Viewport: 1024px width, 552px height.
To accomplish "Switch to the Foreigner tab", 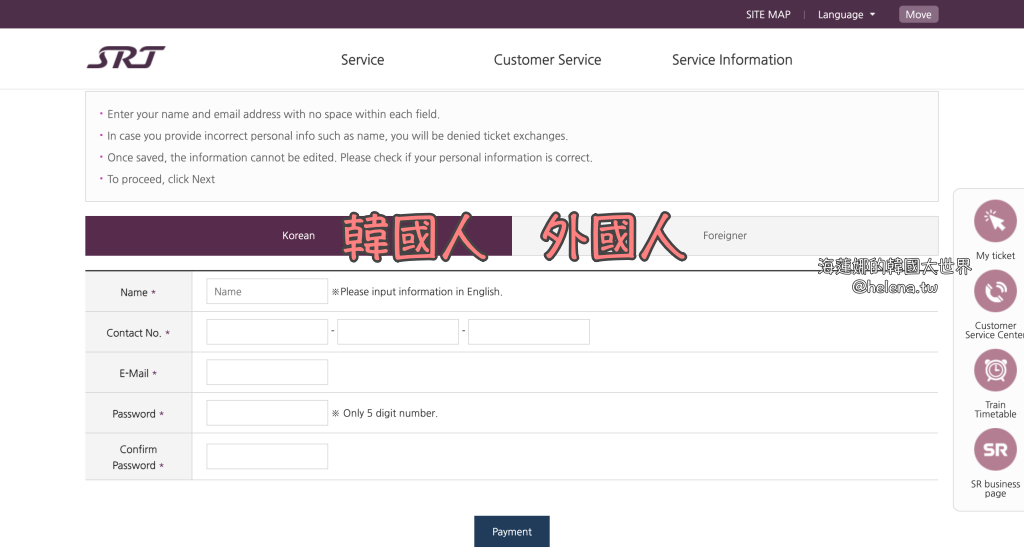I will point(725,236).
